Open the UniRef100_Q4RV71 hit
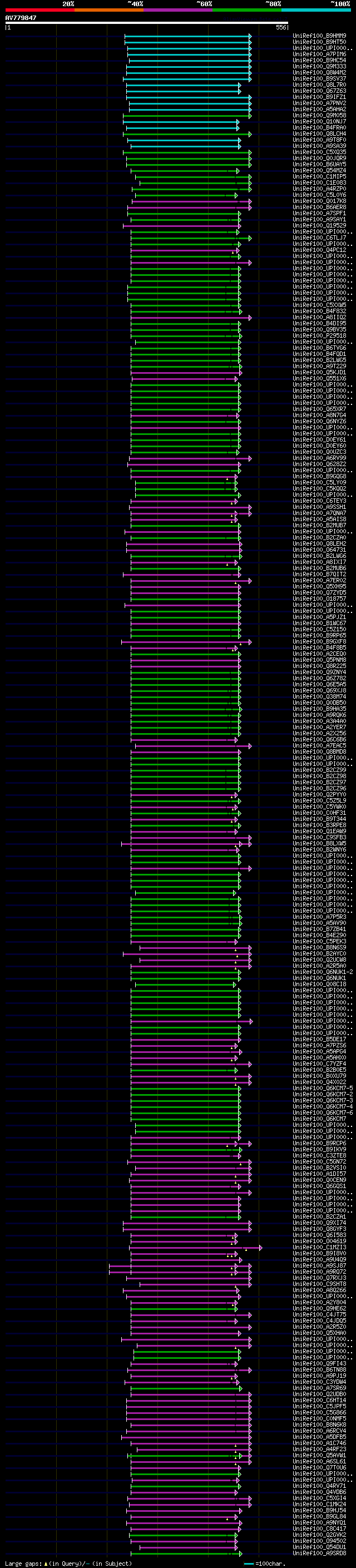356x1568 pixels. (319, 1486)
